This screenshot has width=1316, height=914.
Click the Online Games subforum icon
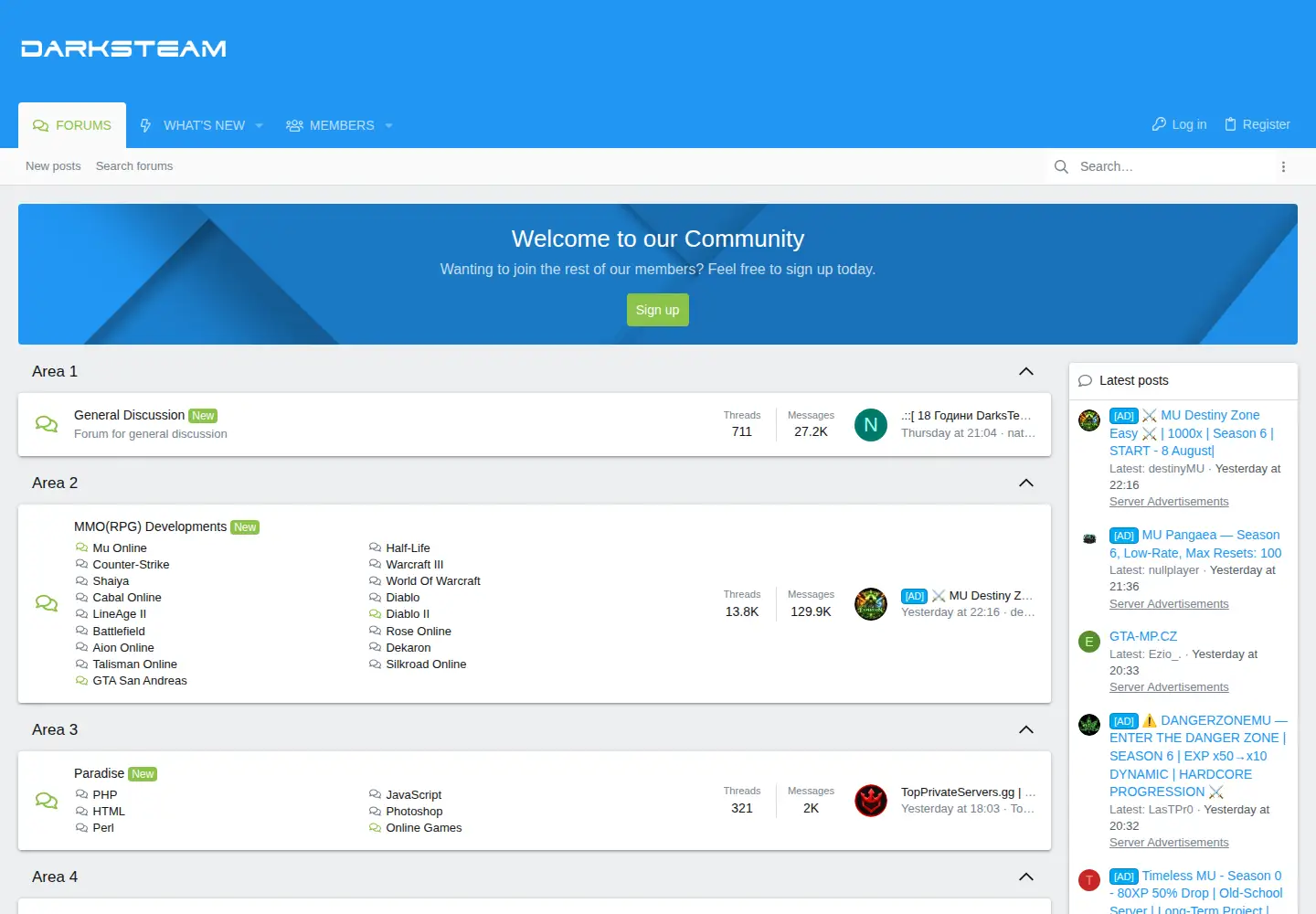click(375, 828)
